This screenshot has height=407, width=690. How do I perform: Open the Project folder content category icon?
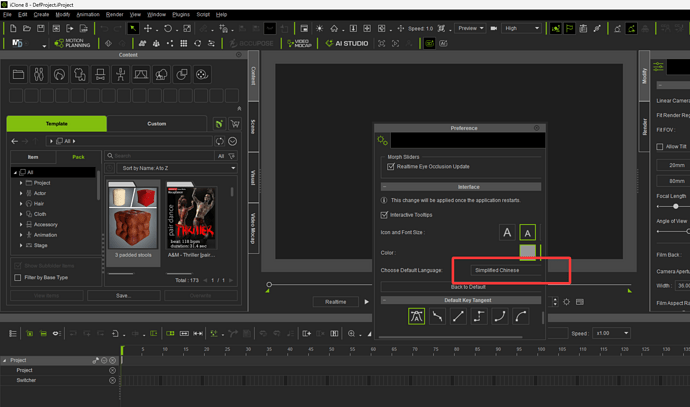point(18,74)
